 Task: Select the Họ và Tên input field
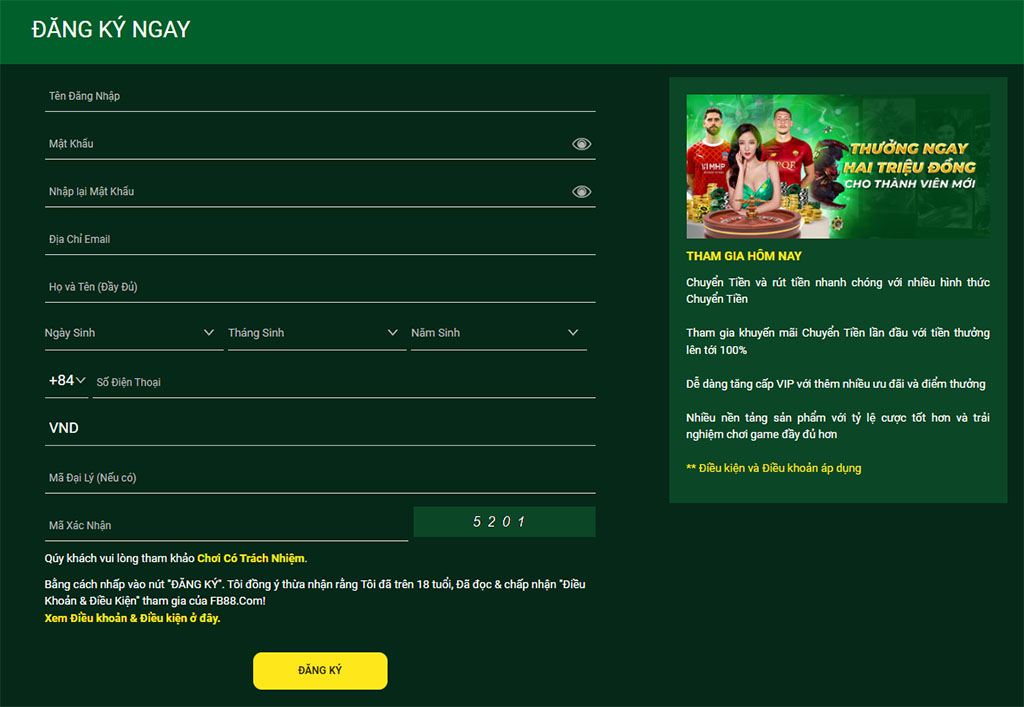tap(320, 288)
